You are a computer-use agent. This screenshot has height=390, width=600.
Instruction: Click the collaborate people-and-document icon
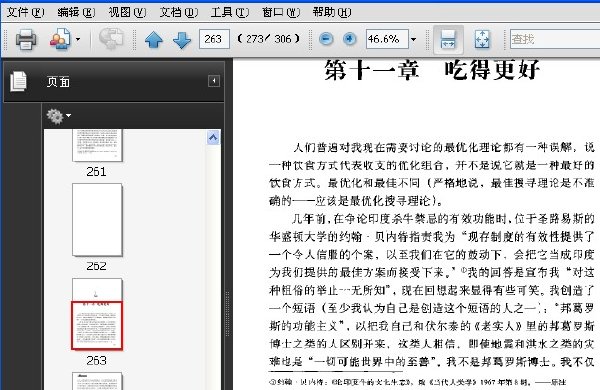(60, 39)
